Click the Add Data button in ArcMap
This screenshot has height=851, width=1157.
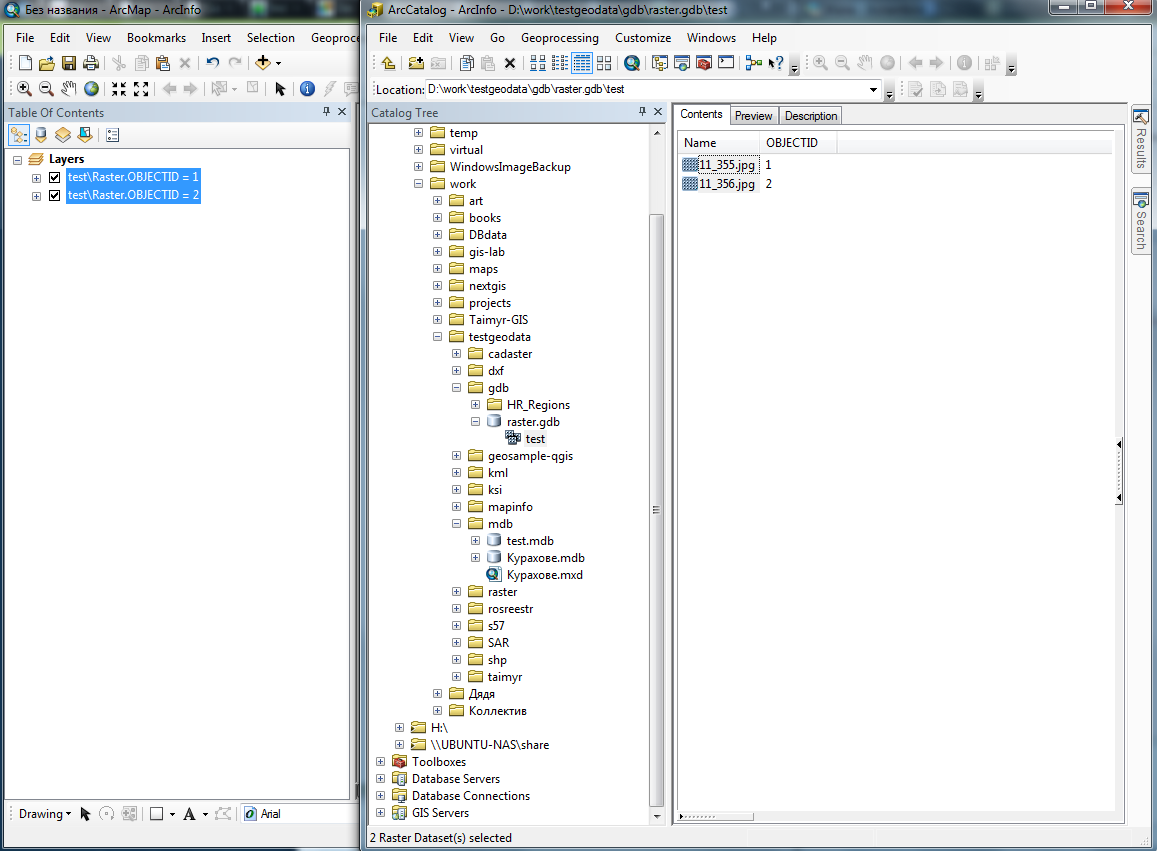tap(263, 62)
